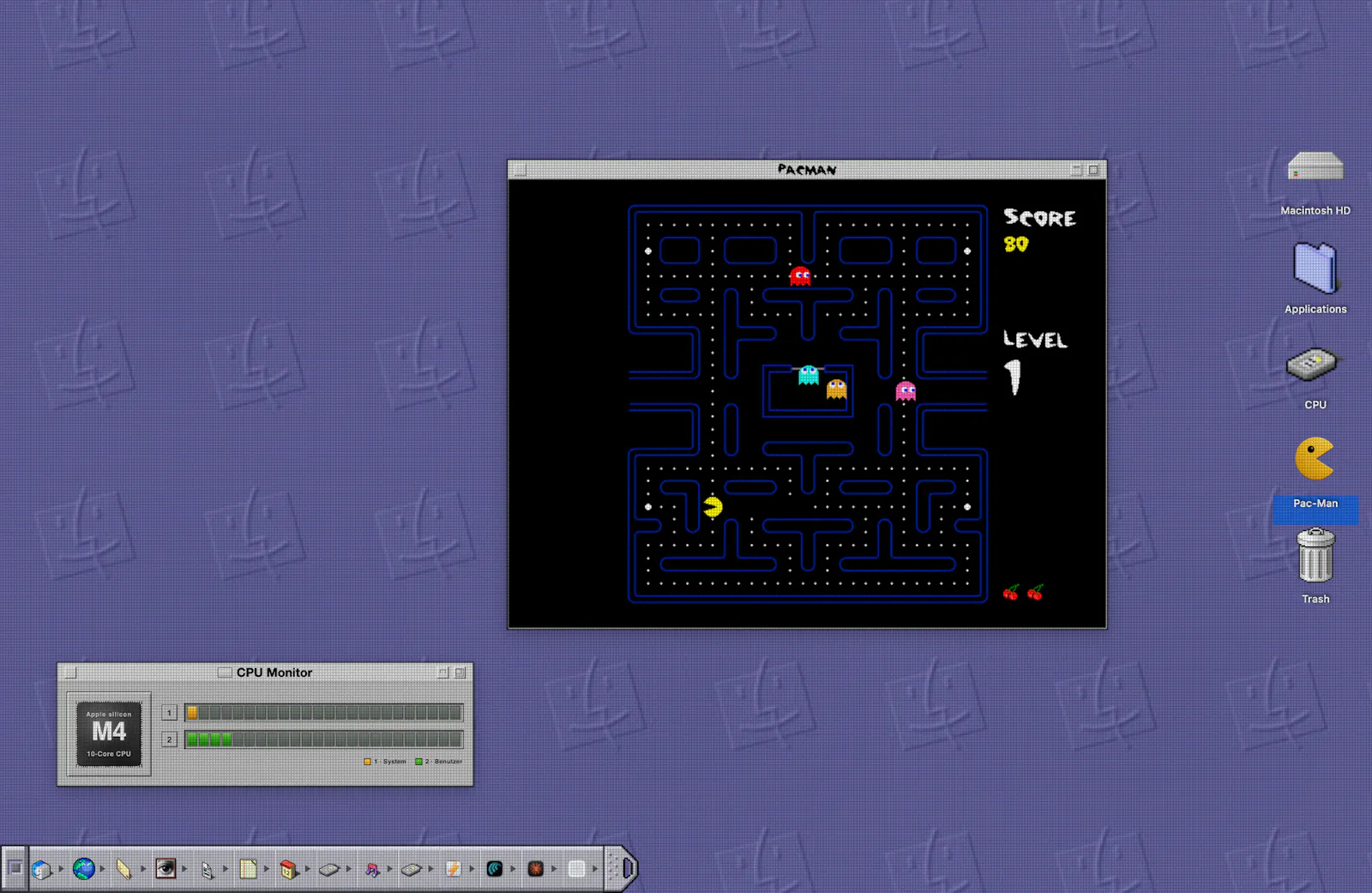Click the yellow Pac-Man character in maze

(713, 507)
